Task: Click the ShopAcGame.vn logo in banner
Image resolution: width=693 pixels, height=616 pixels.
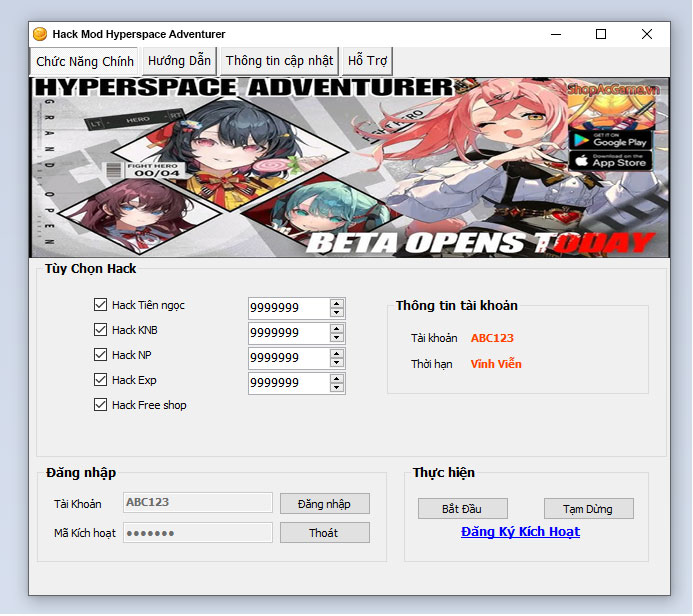Action: (613, 90)
